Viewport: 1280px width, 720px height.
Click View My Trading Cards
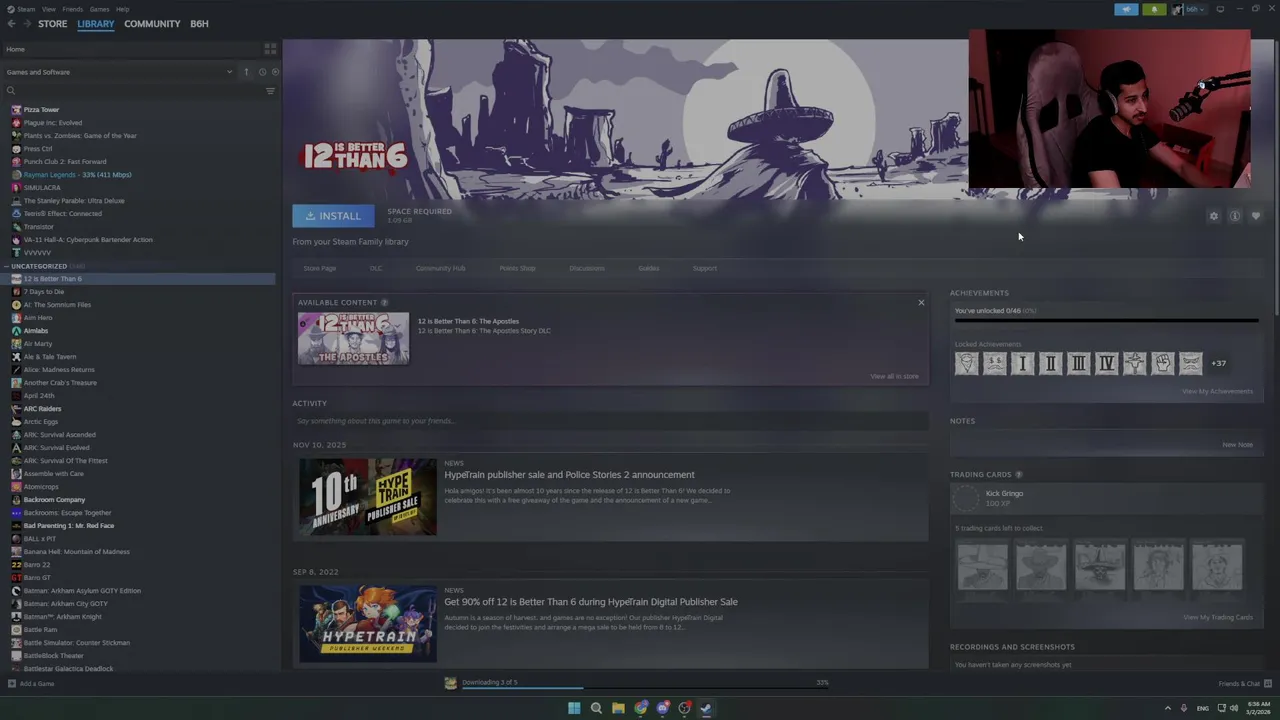(x=1218, y=617)
